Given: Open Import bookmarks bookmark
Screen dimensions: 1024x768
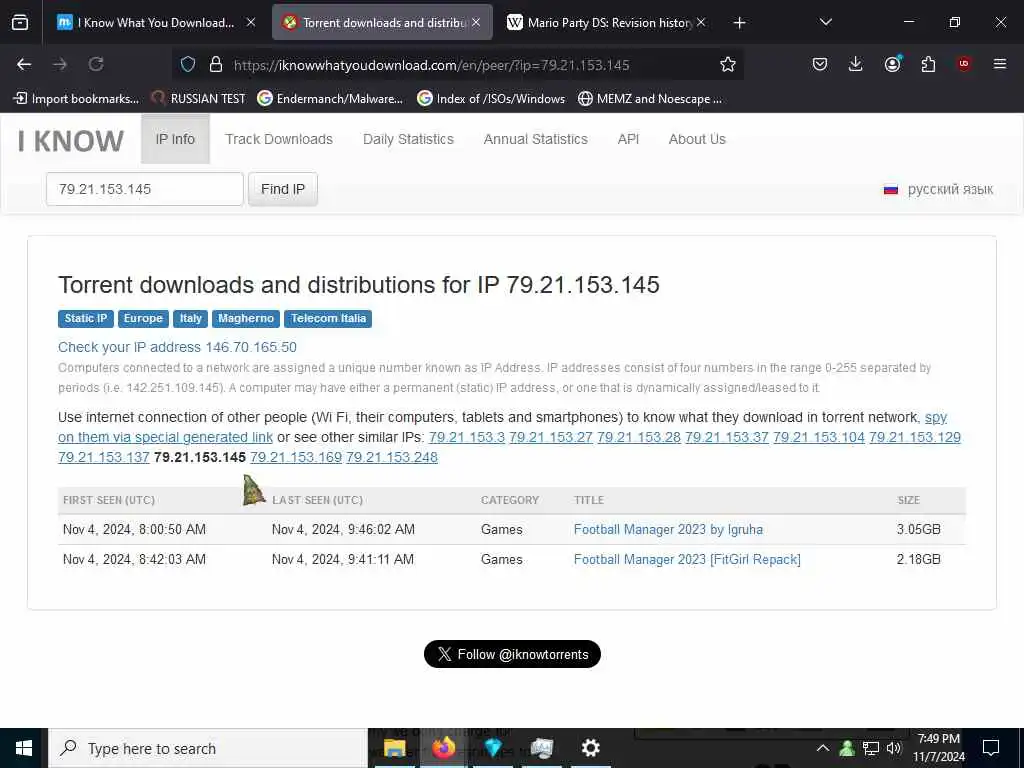Looking at the screenshot, I should pos(76,99).
